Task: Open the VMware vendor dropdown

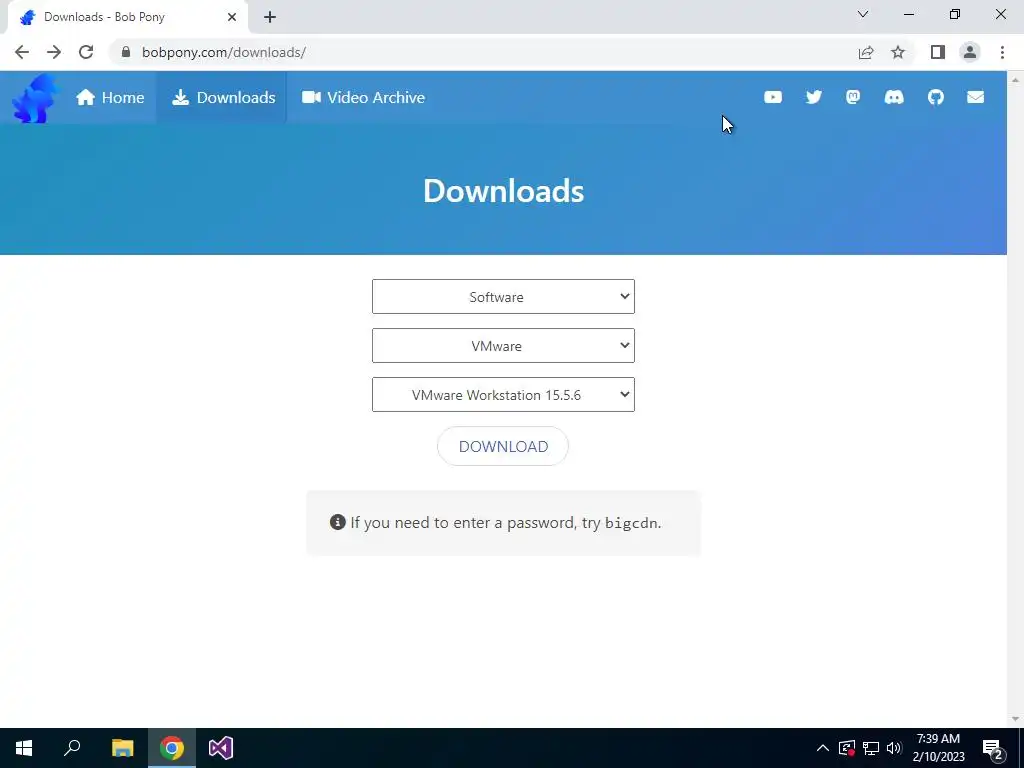Action: tap(503, 345)
